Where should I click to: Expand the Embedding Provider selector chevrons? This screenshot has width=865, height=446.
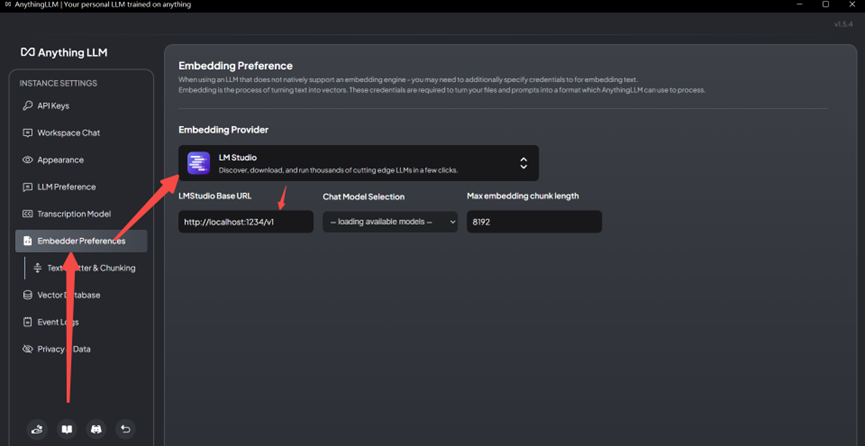tap(523, 163)
